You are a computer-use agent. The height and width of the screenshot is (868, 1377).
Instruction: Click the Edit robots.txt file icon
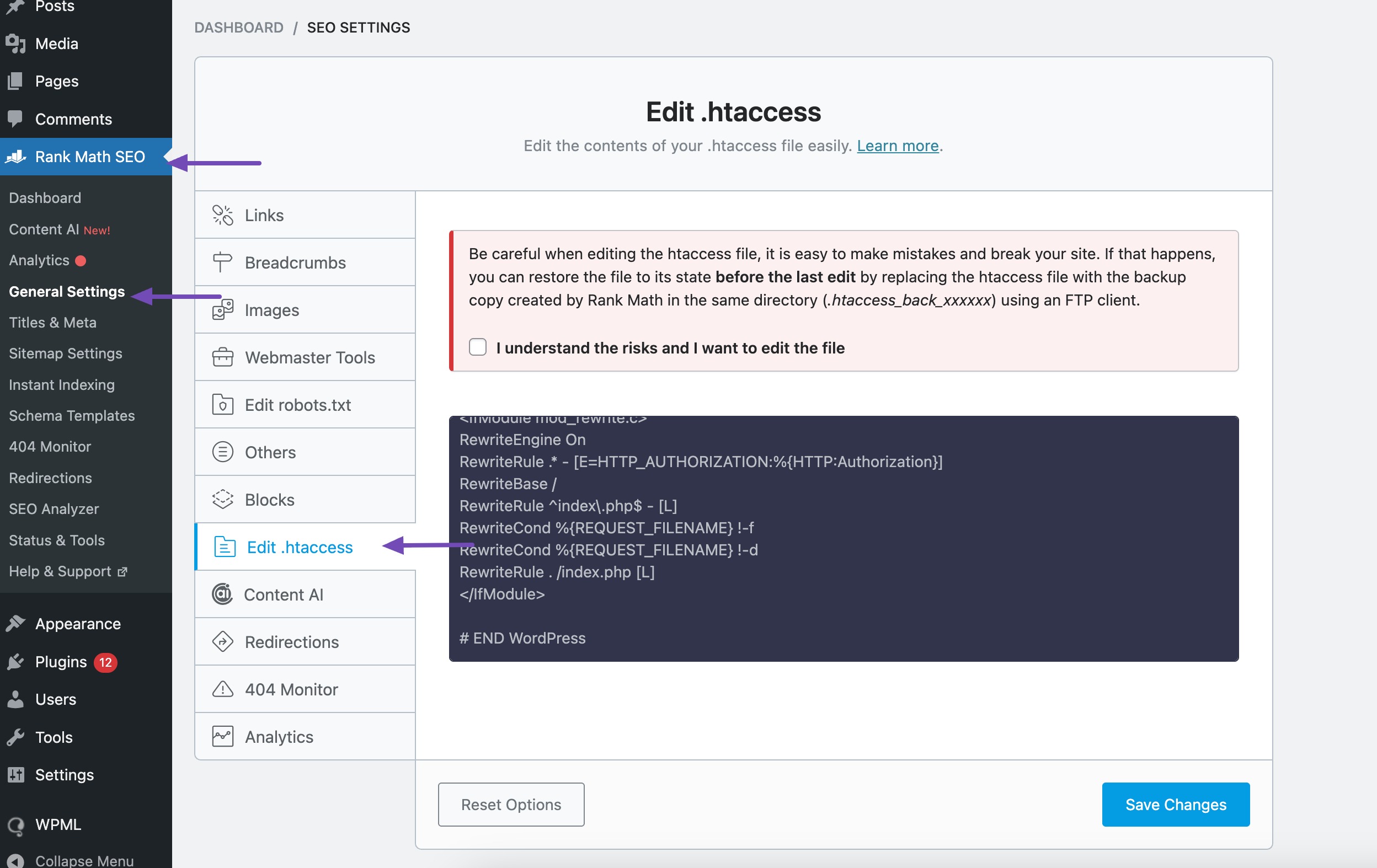click(x=222, y=405)
